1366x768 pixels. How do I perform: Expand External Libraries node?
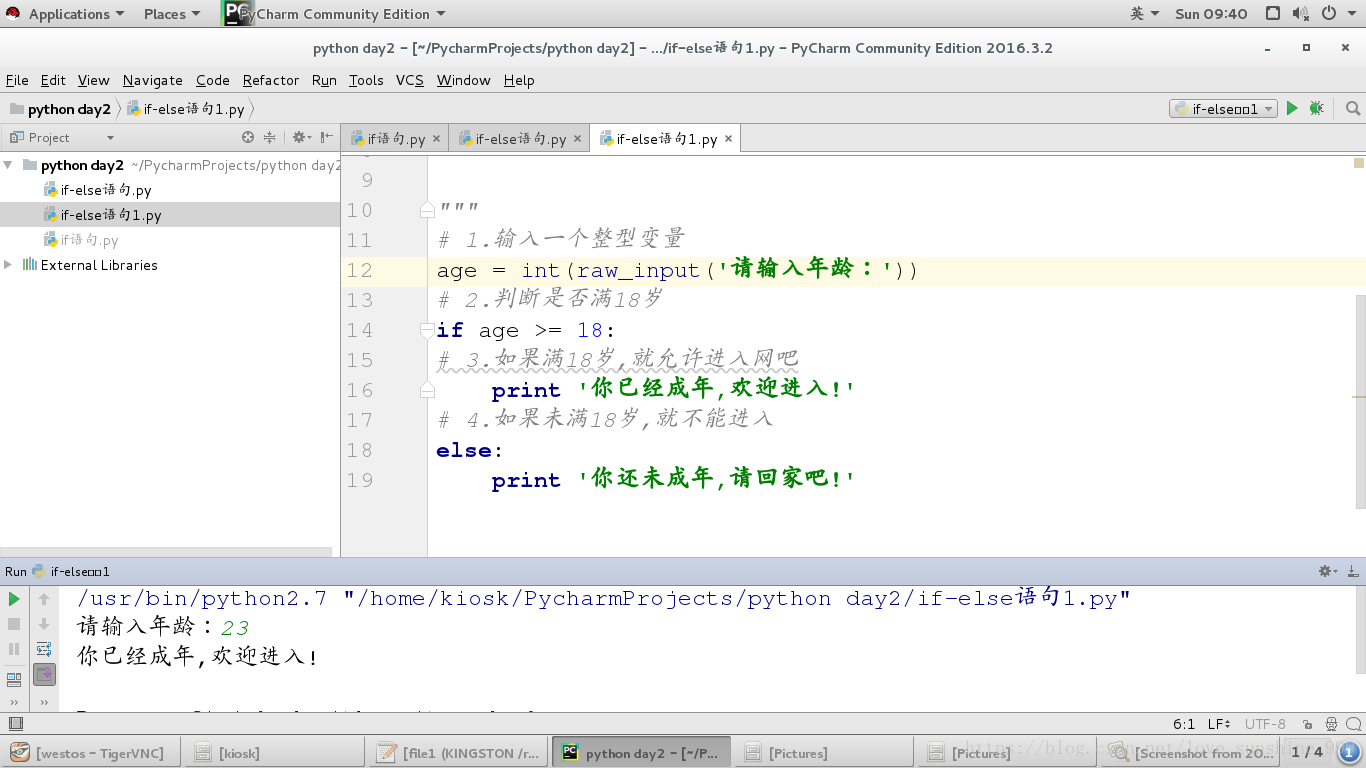8,265
